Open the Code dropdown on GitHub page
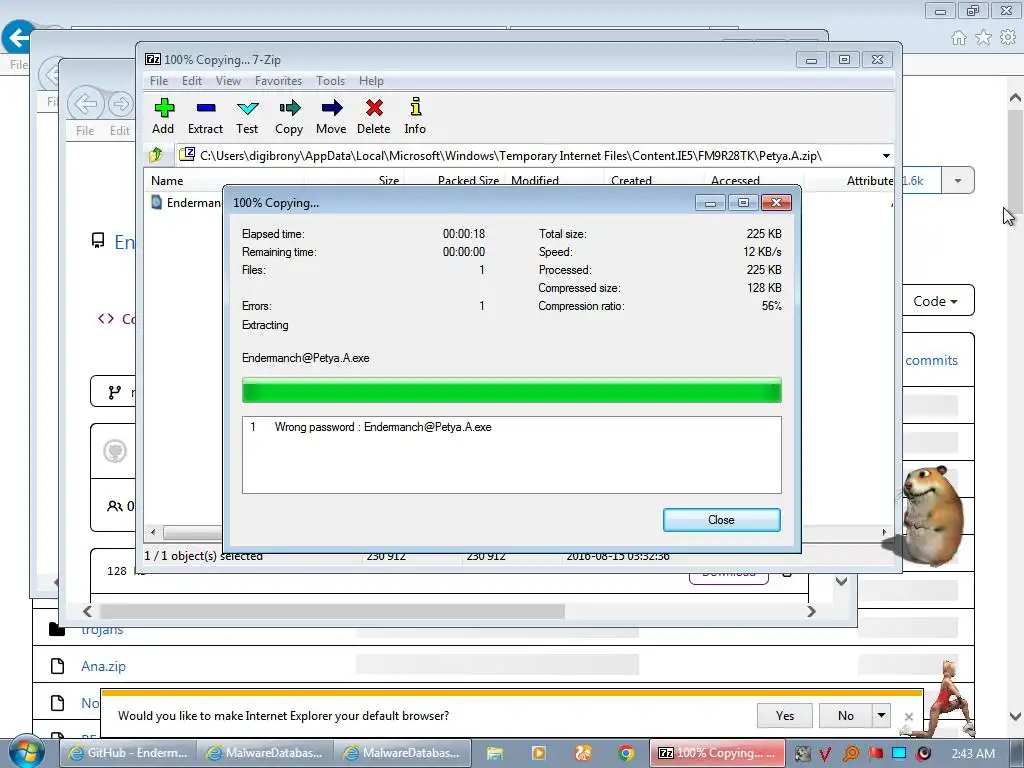 [938, 301]
